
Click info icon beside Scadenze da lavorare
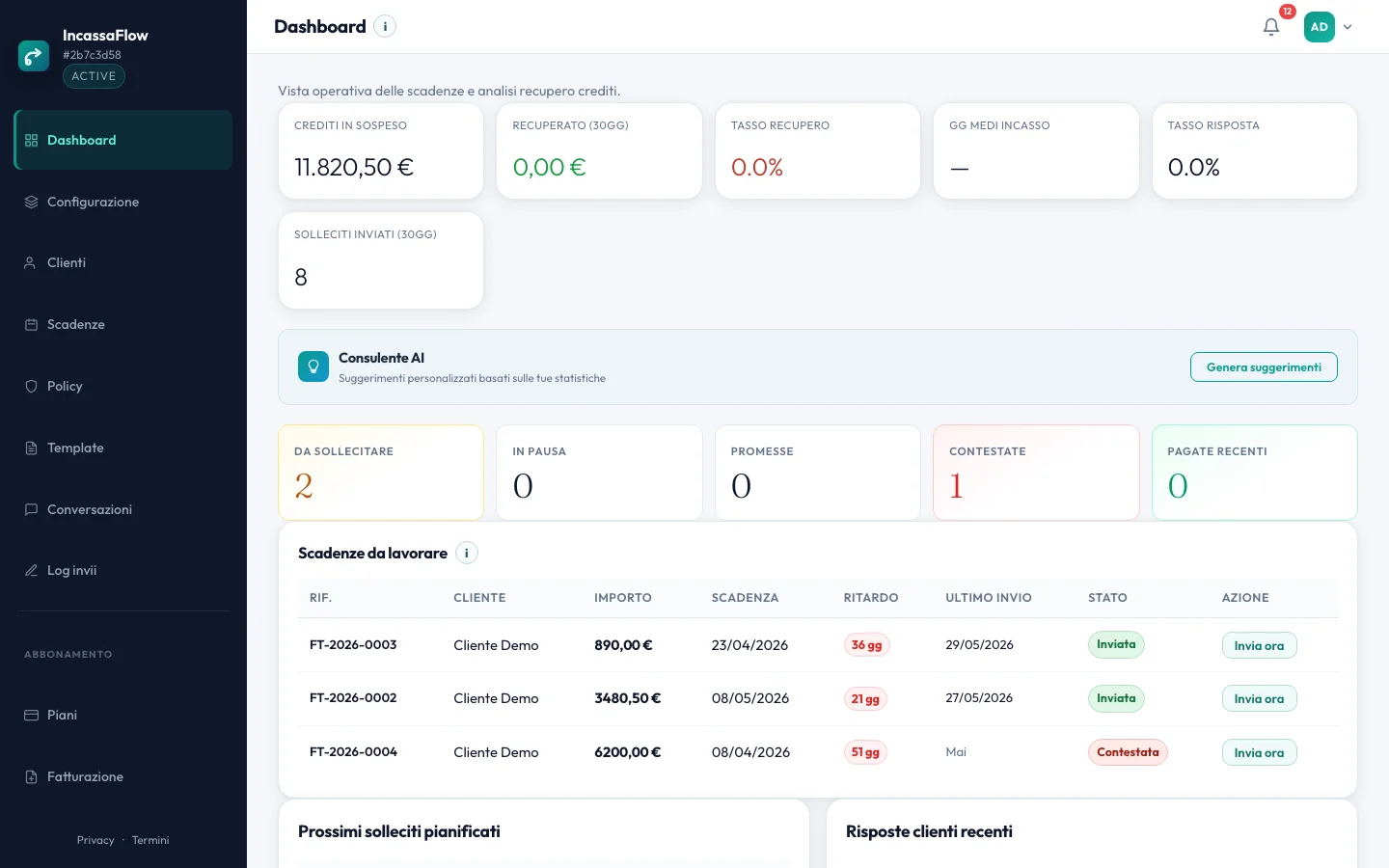pyautogui.click(x=467, y=554)
